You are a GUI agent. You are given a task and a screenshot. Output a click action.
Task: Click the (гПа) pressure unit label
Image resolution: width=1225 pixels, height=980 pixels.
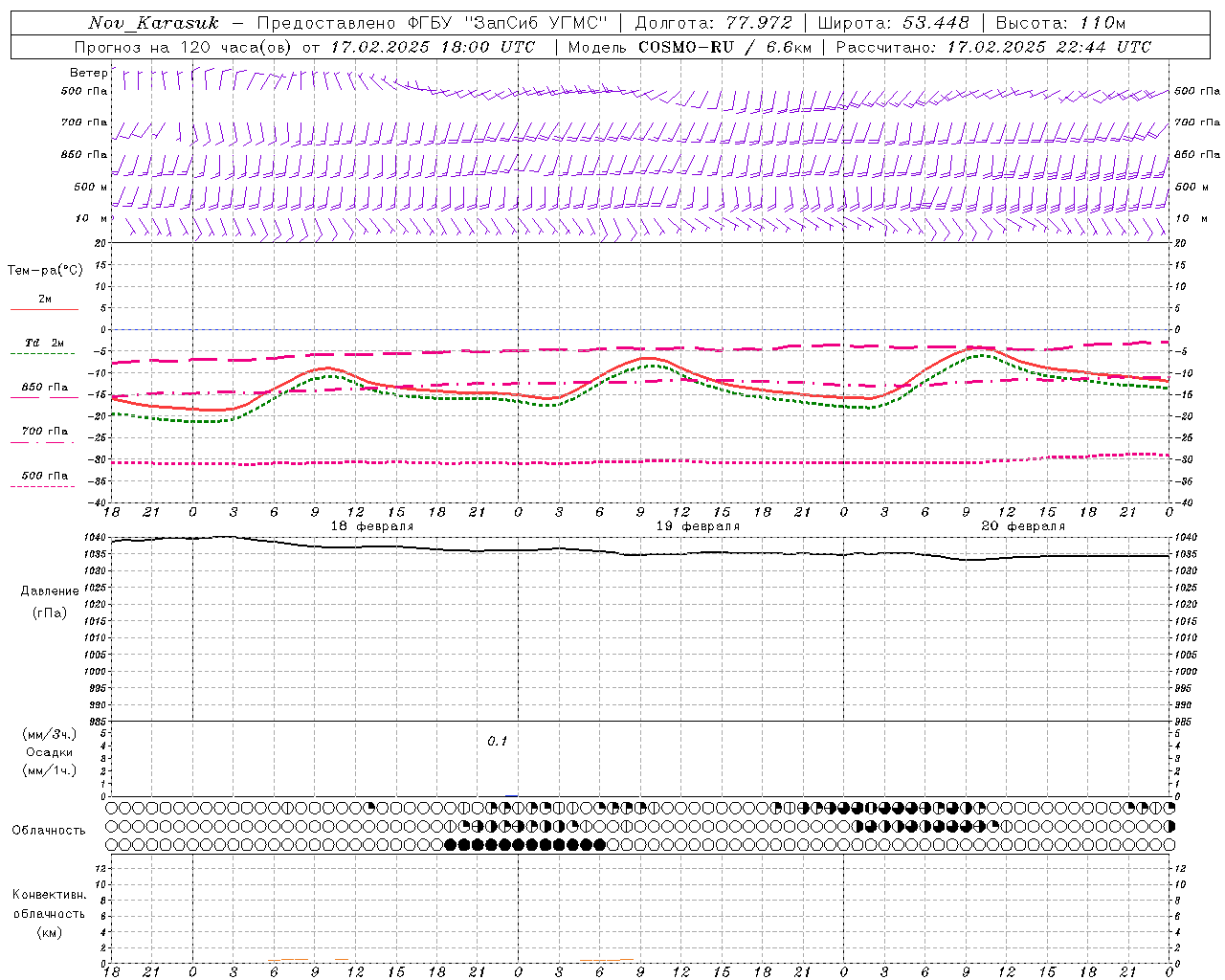pyautogui.click(x=50, y=612)
